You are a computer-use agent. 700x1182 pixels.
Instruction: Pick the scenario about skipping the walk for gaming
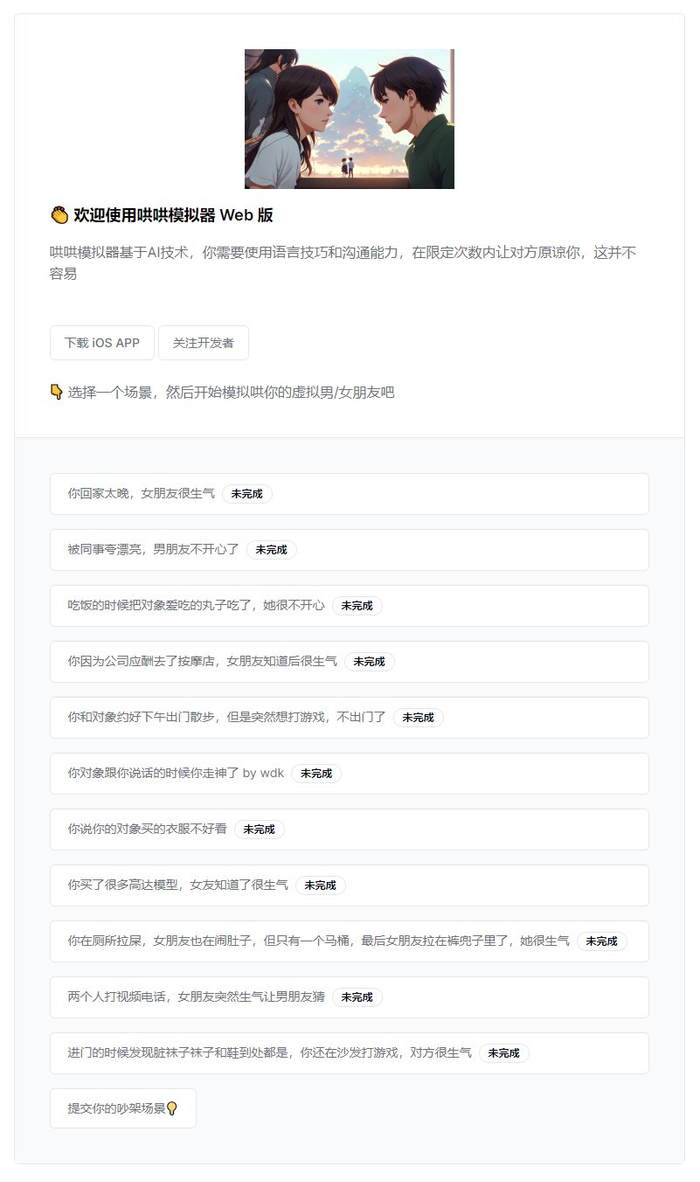coord(350,718)
